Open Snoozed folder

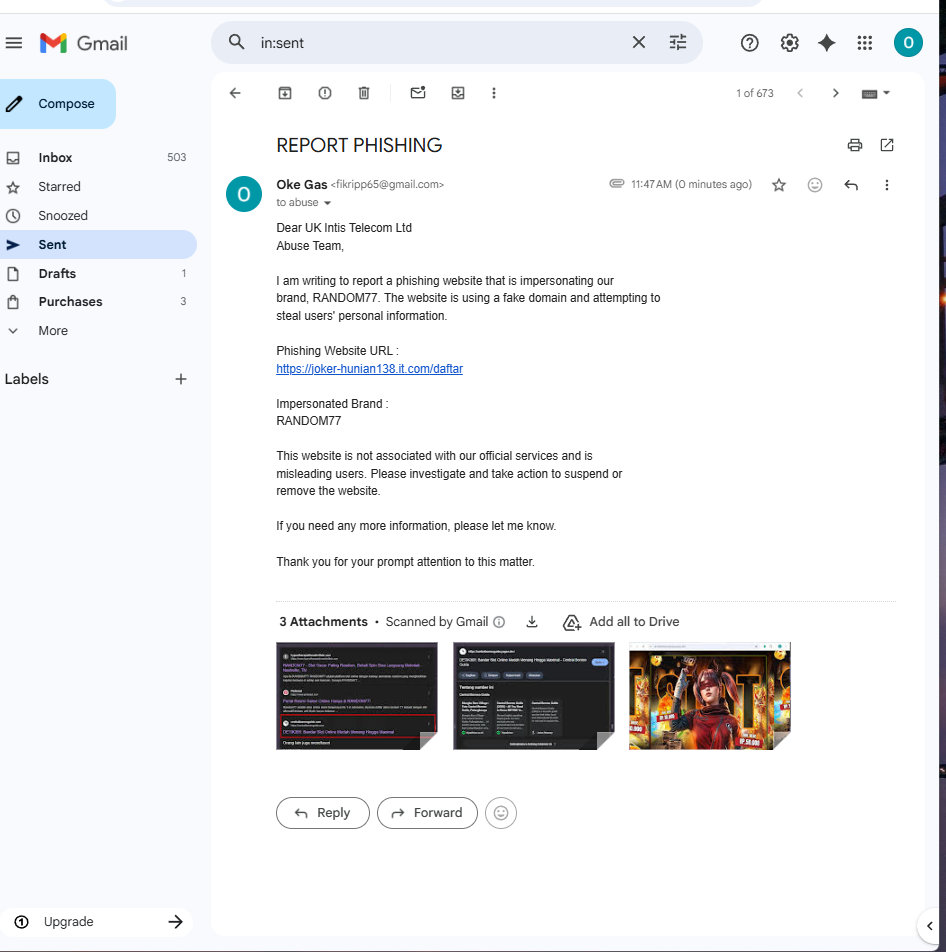pyautogui.click(x=97, y=216)
